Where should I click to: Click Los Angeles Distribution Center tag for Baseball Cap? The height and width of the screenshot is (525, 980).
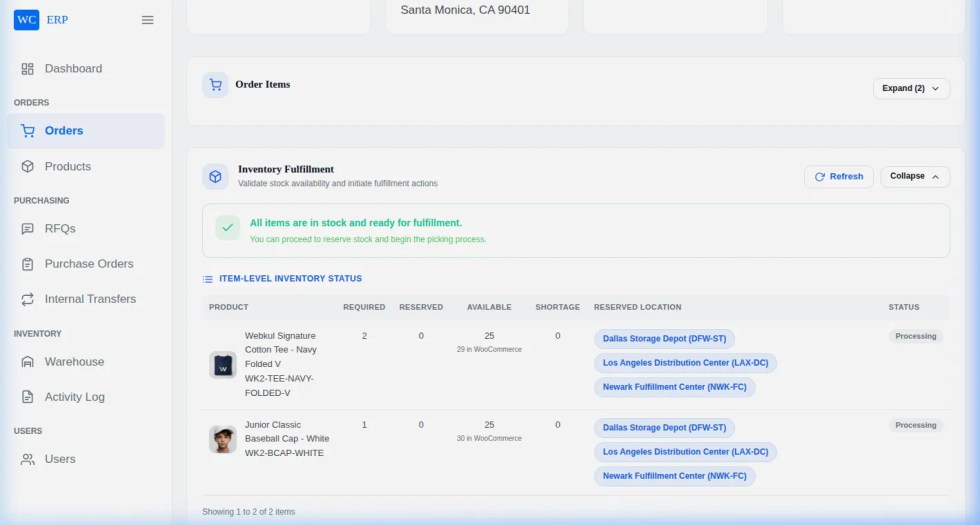tap(686, 452)
